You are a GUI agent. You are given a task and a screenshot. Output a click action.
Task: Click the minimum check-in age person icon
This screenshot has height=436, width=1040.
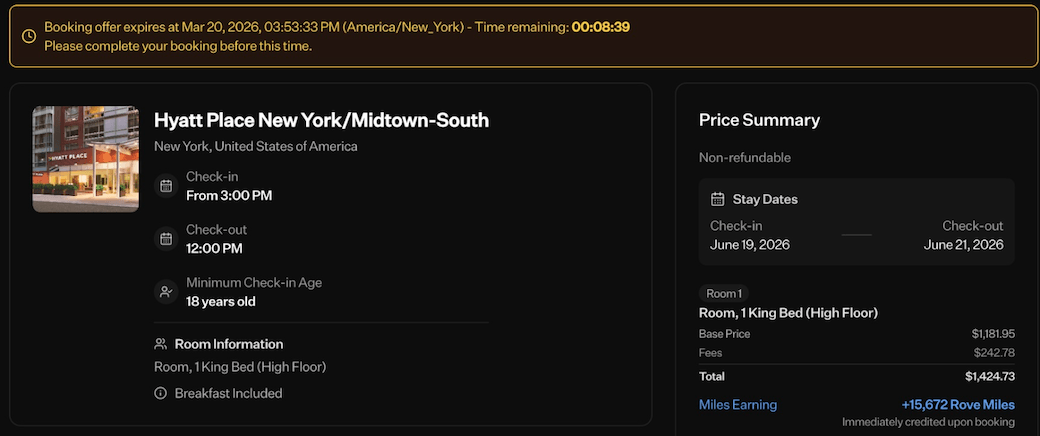(x=166, y=292)
